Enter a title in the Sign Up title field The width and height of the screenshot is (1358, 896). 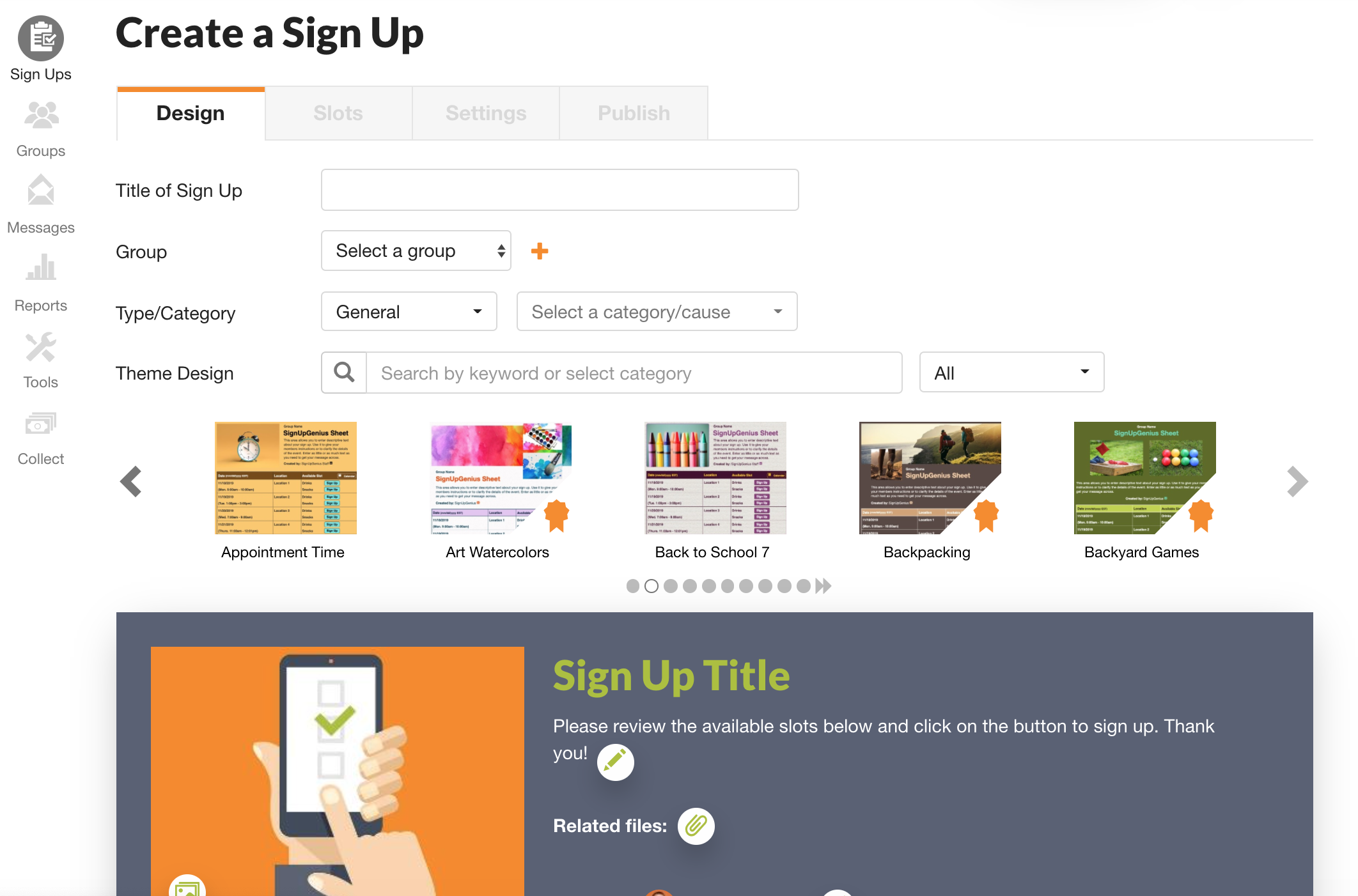[560, 189]
